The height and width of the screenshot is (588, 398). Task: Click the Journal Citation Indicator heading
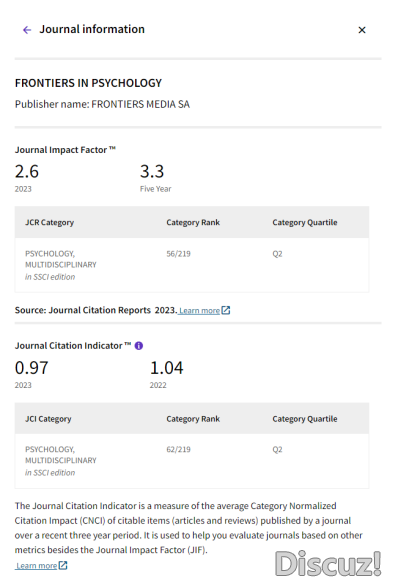tap(73, 345)
